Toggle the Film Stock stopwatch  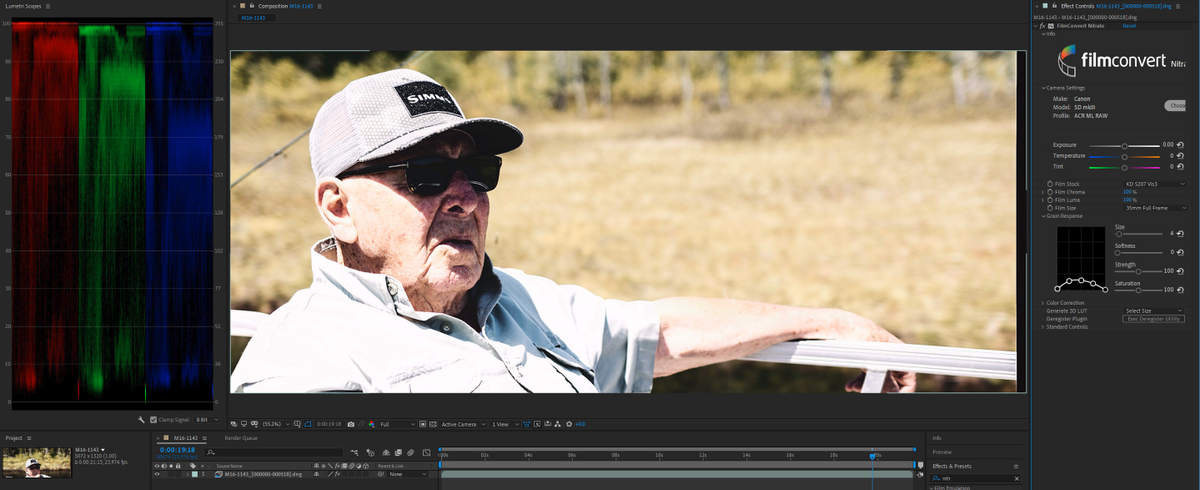(x=1050, y=184)
